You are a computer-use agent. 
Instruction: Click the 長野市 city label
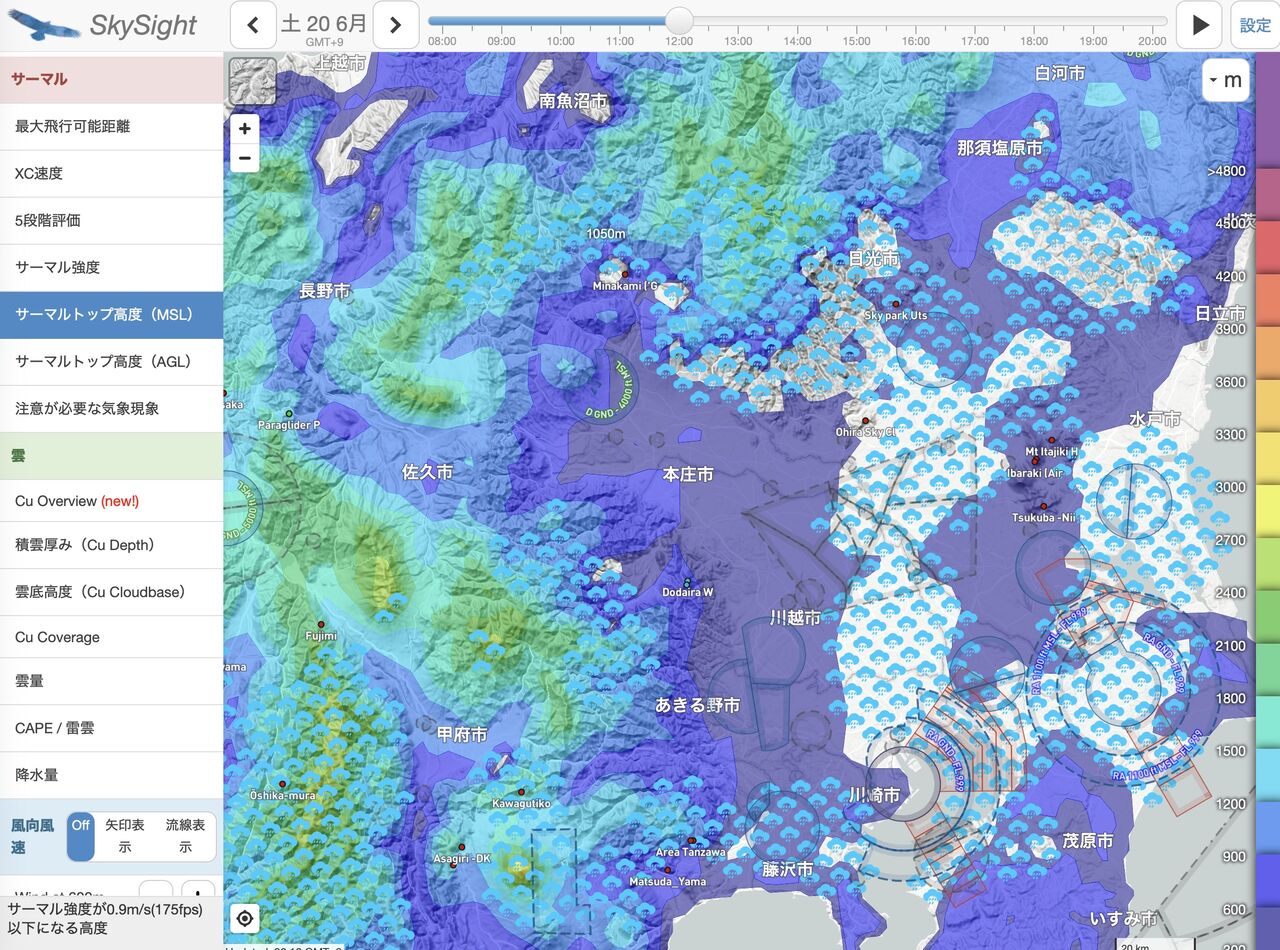tap(325, 291)
